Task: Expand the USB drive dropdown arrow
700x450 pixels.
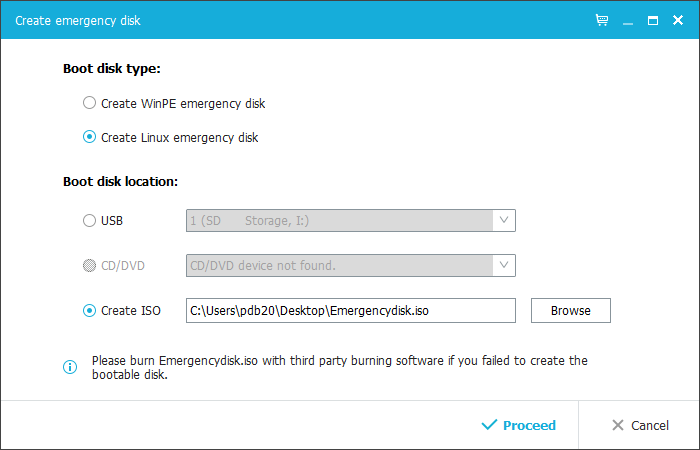Action: 504,221
